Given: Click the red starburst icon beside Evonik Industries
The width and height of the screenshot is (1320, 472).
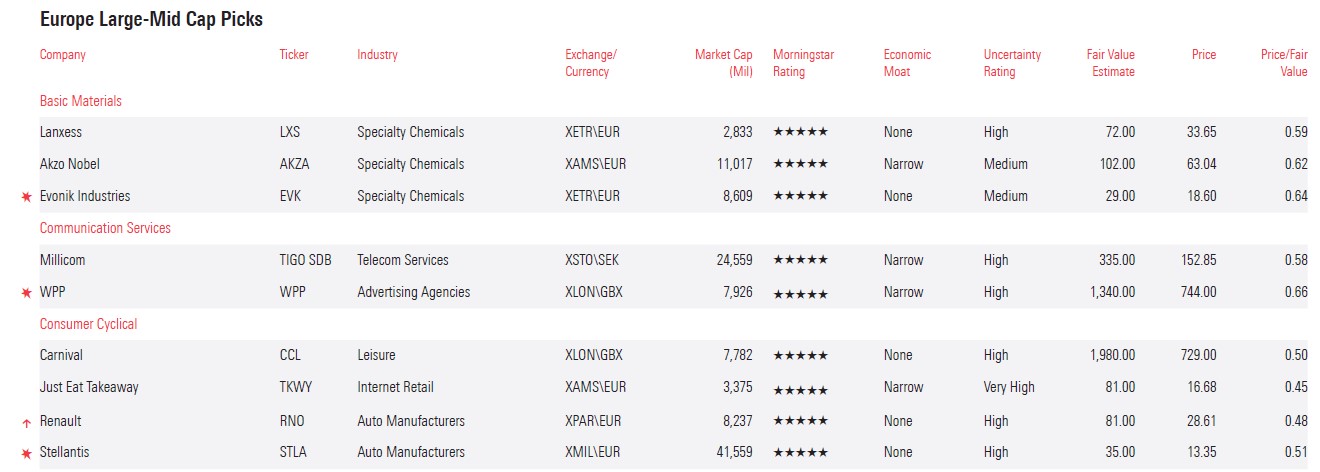Looking at the screenshot, I should 27,197.
